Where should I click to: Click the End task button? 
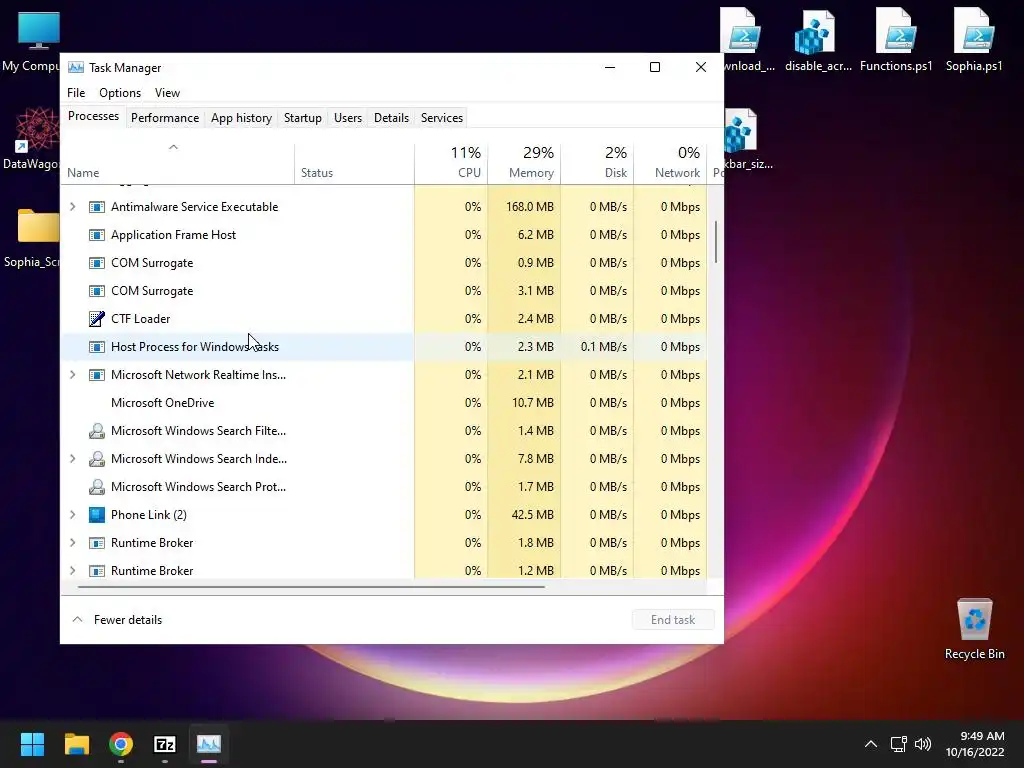pos(673,620)
